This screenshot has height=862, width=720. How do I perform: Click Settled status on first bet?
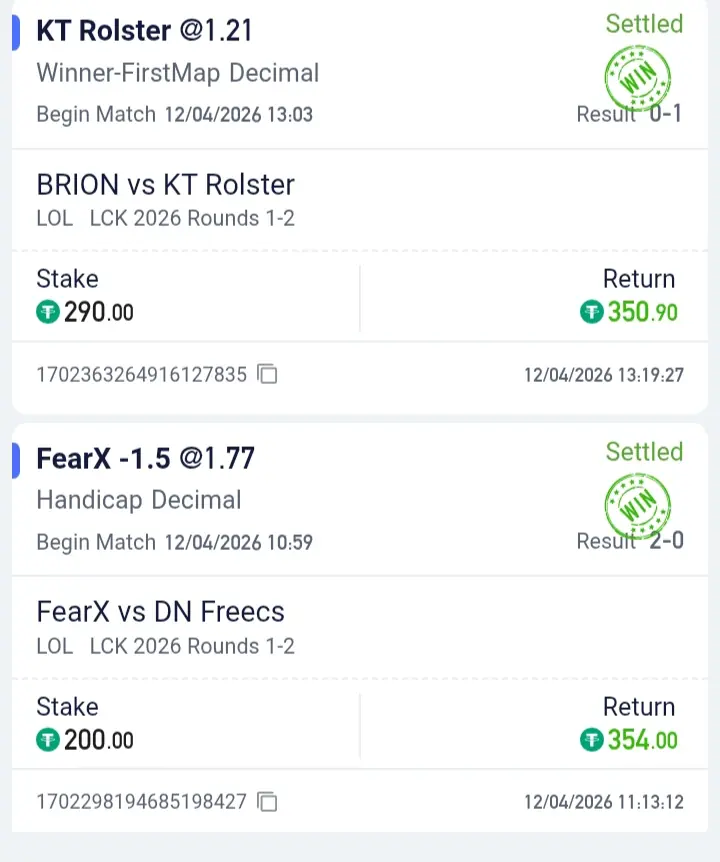(x=644, y=24)
